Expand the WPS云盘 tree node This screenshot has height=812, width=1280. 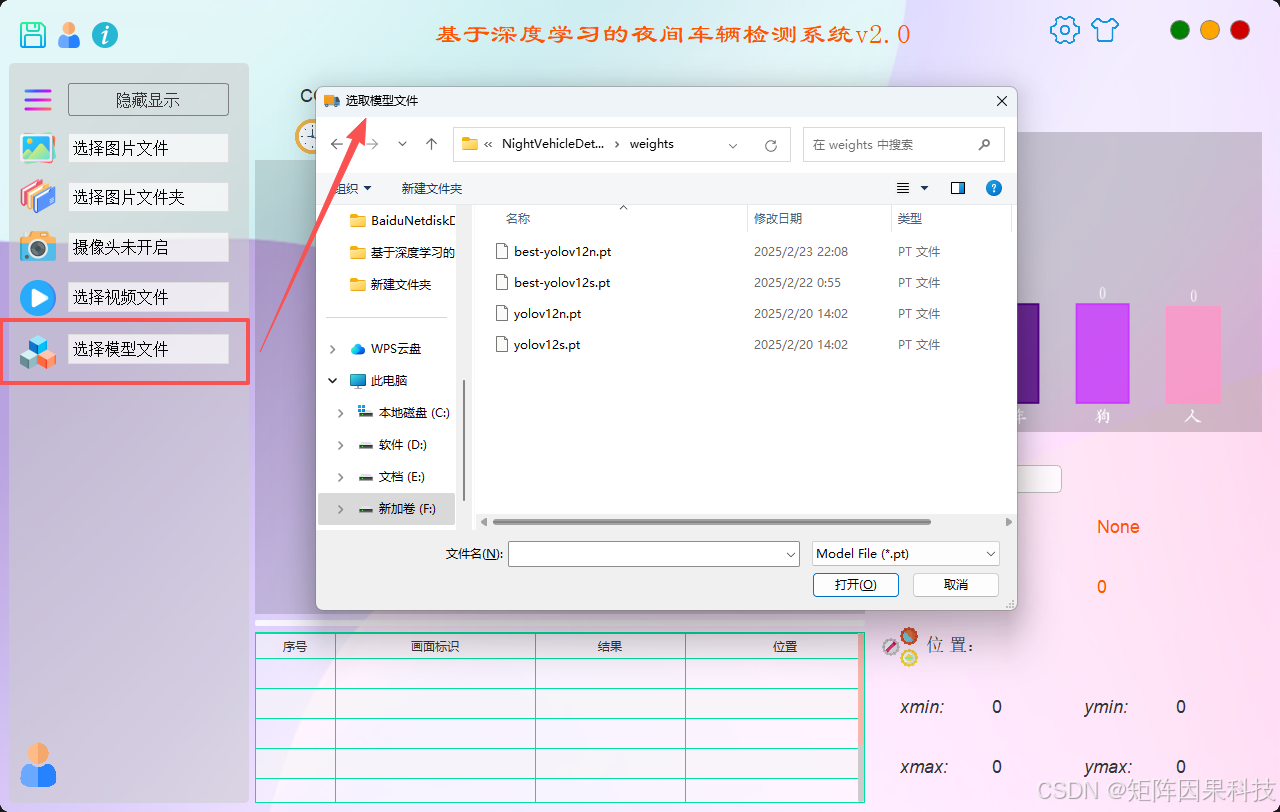[333, 349]
